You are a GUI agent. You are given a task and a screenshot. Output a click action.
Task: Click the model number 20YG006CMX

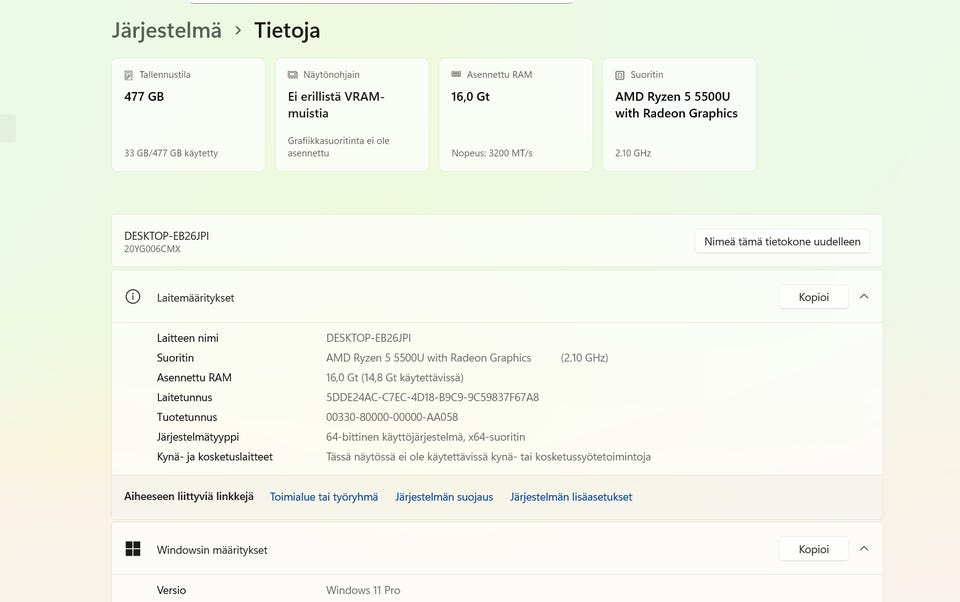click(152, 249)
